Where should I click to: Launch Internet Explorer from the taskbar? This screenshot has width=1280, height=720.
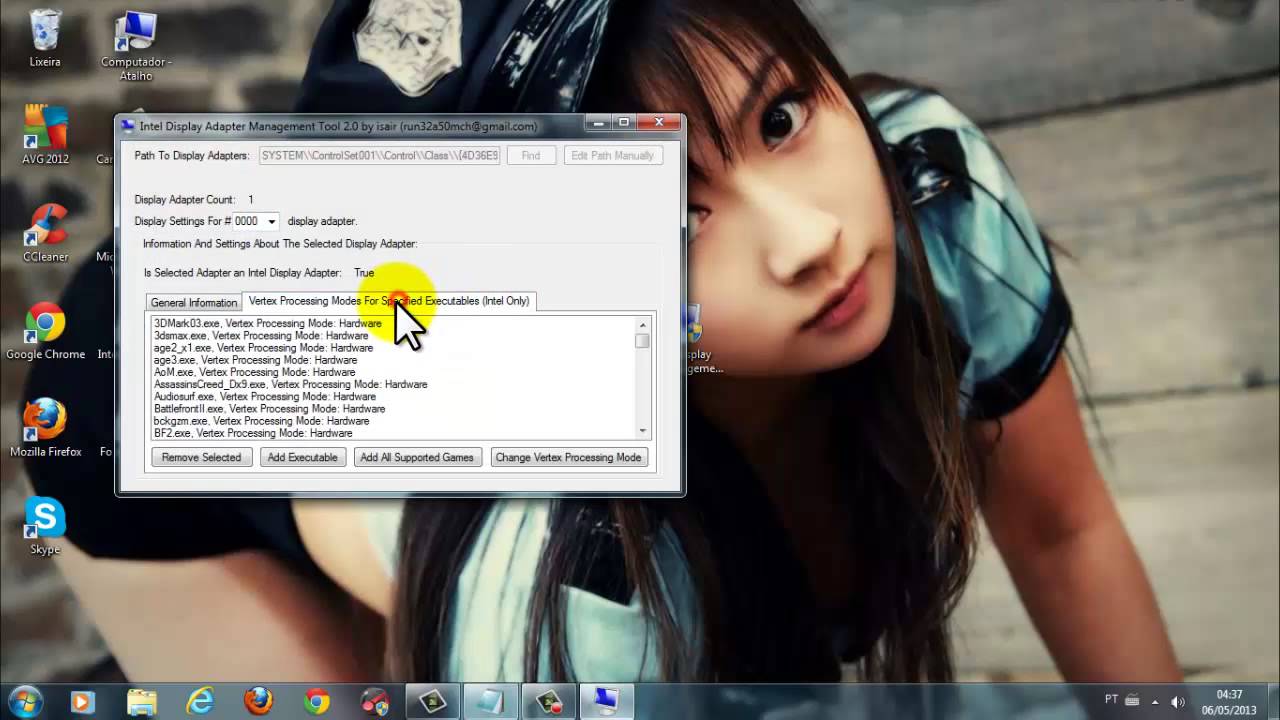[x=200, y=702]
